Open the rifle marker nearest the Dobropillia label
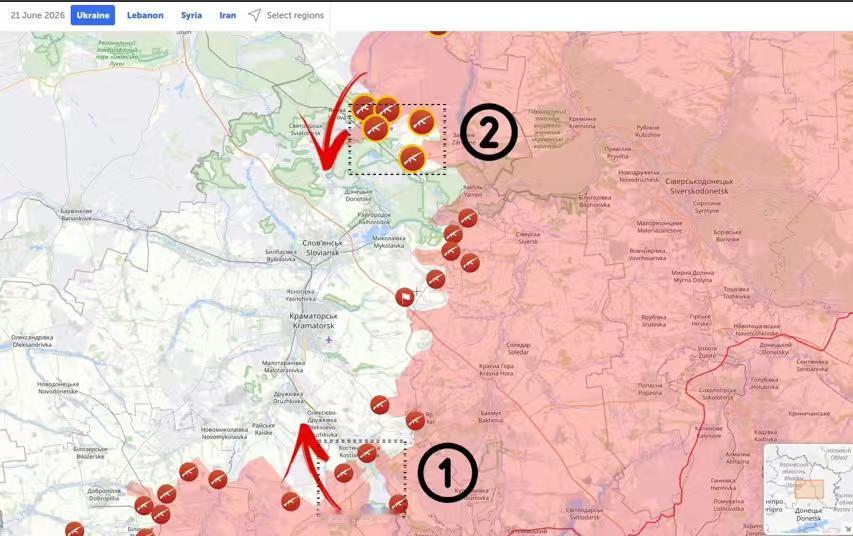Screen dimensions: 853x536 point(144,505)
